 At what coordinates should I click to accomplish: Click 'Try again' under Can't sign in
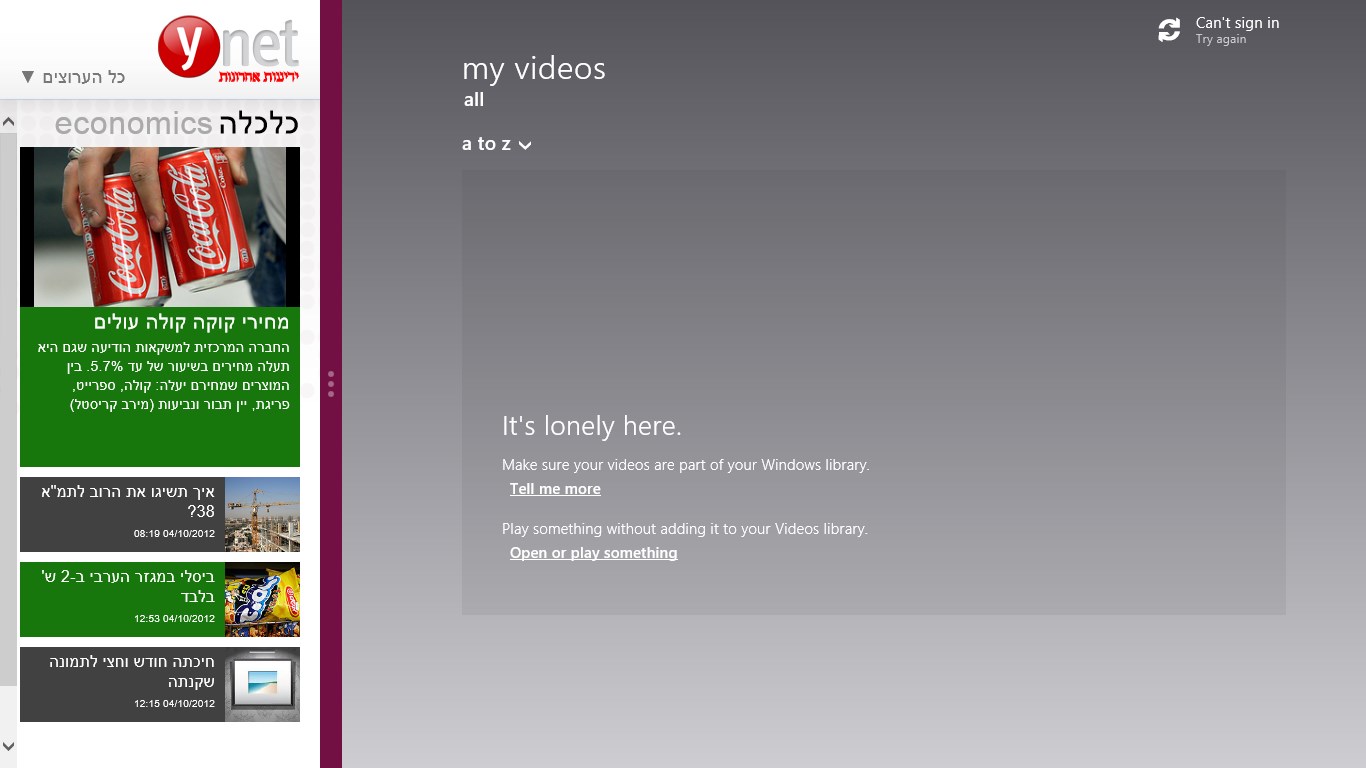pos(1221,40)
